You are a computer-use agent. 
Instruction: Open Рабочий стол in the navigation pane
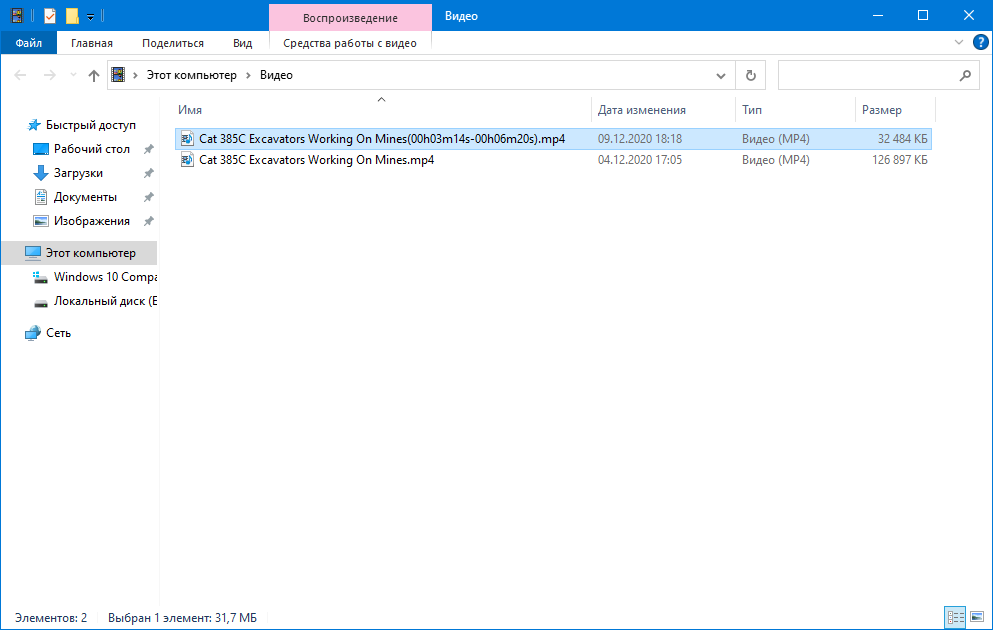(x=92, y=149)
